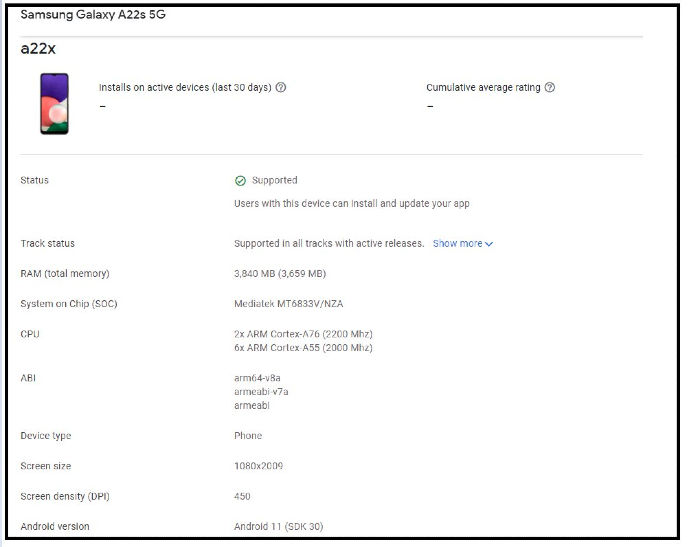Click the plain armeabi ABI value

pos(252,405)
